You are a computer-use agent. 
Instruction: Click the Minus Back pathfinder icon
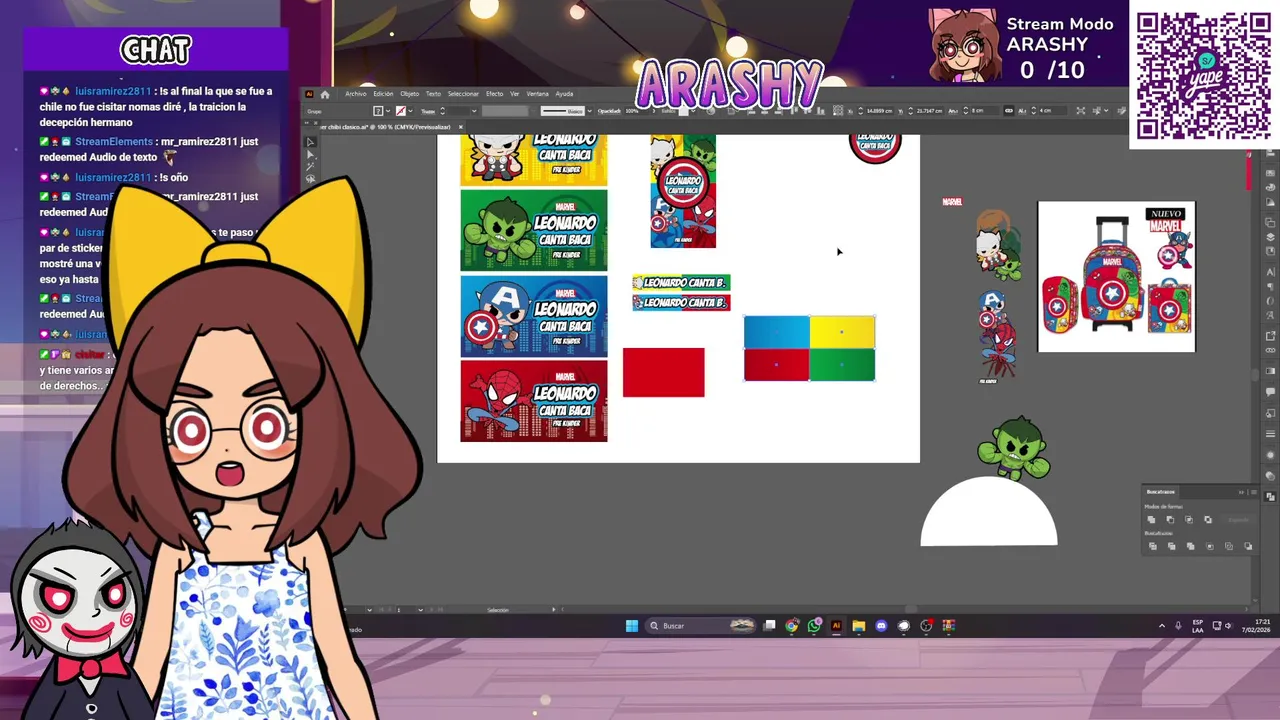(x=1248, y=546)
